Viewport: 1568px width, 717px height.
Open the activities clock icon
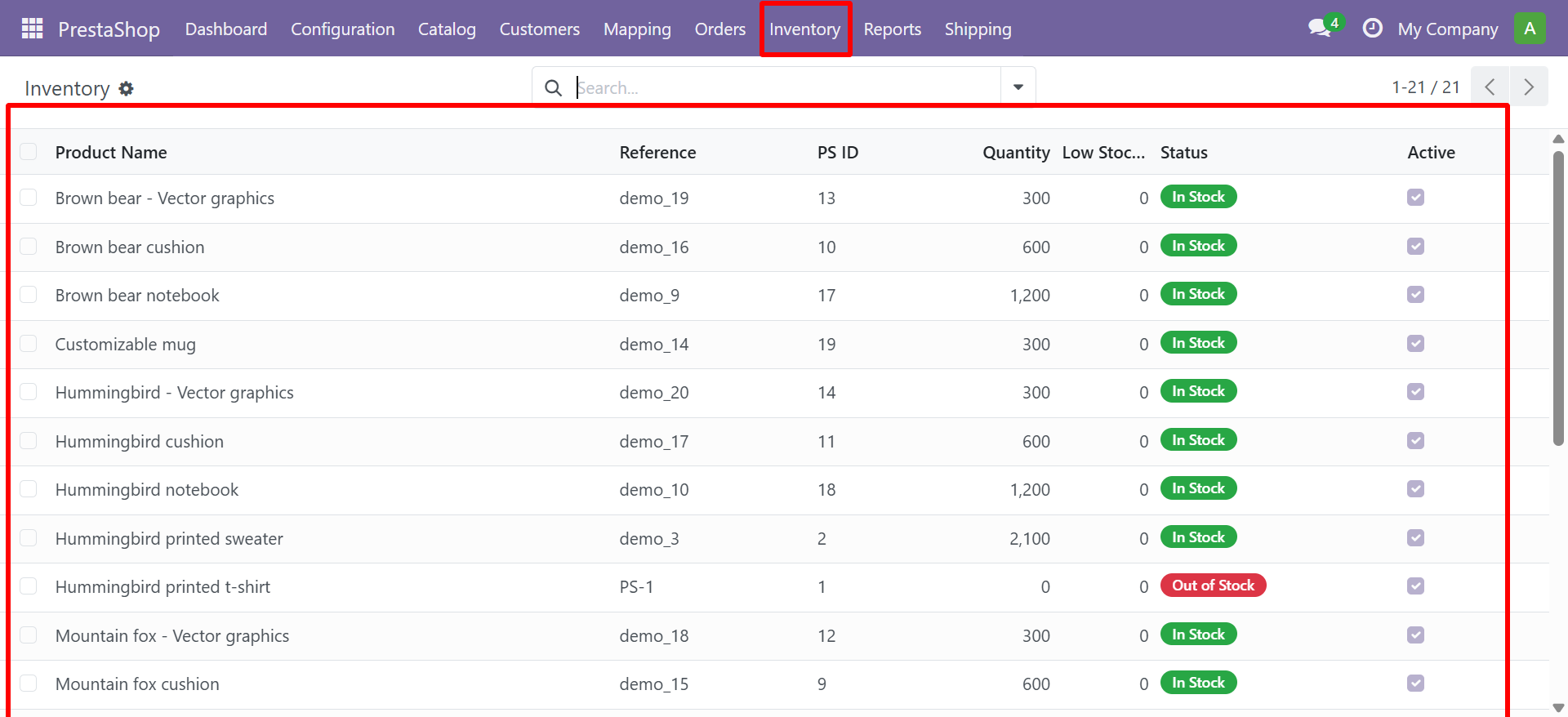tap(1372, 29)
